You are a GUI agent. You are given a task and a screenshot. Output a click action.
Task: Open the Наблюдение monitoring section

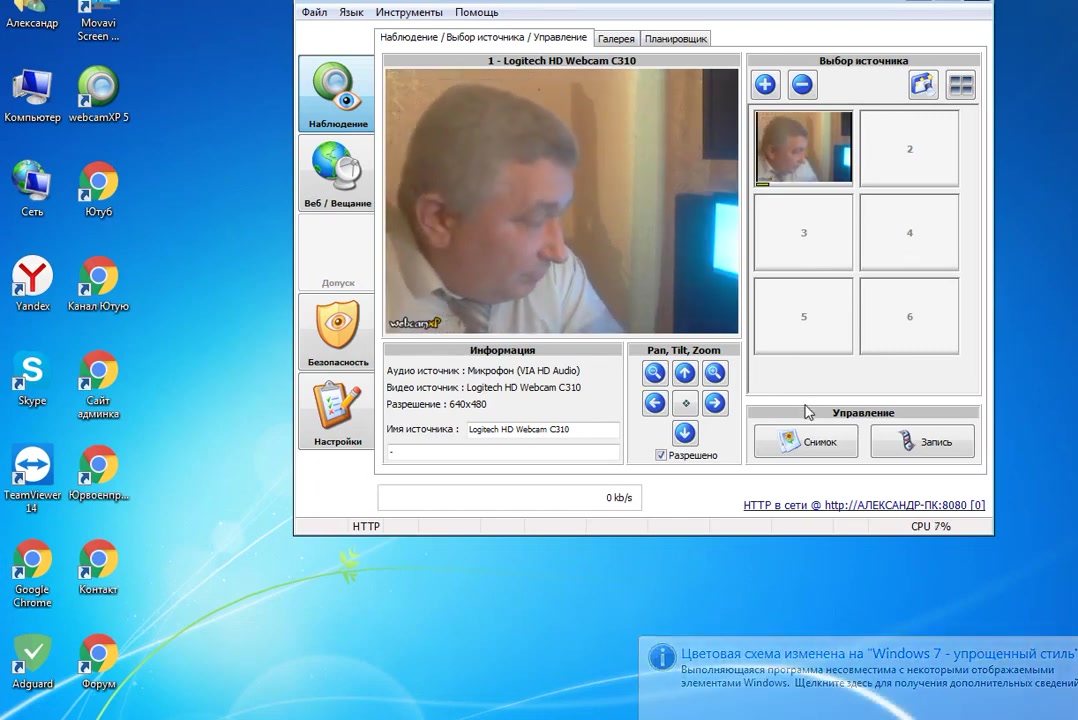337,94
